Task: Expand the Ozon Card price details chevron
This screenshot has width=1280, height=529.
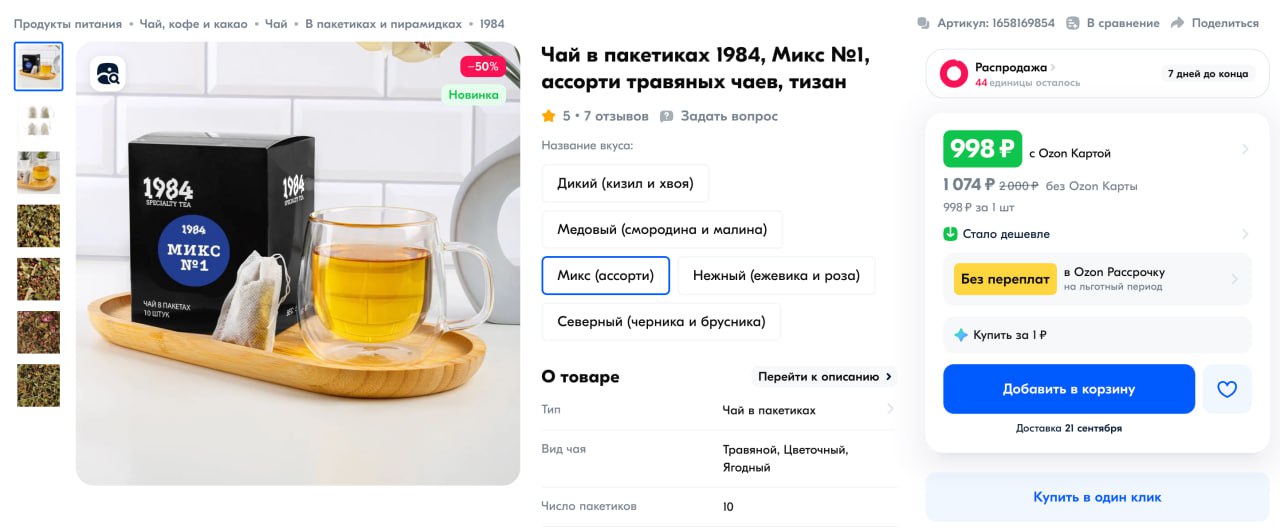Action: [x=1245, y=149]
